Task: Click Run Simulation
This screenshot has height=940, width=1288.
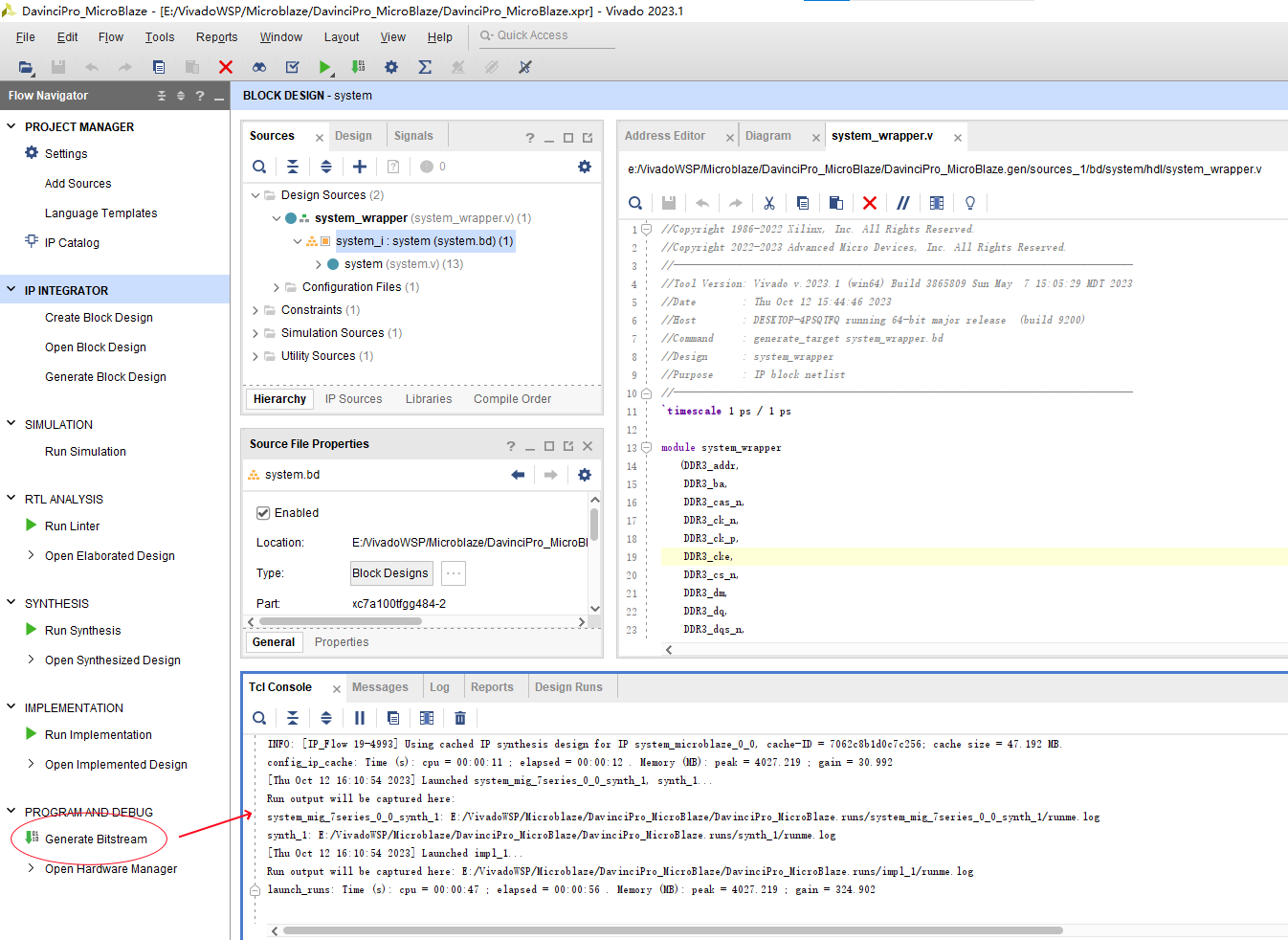Action: click(x=85, y=452)
